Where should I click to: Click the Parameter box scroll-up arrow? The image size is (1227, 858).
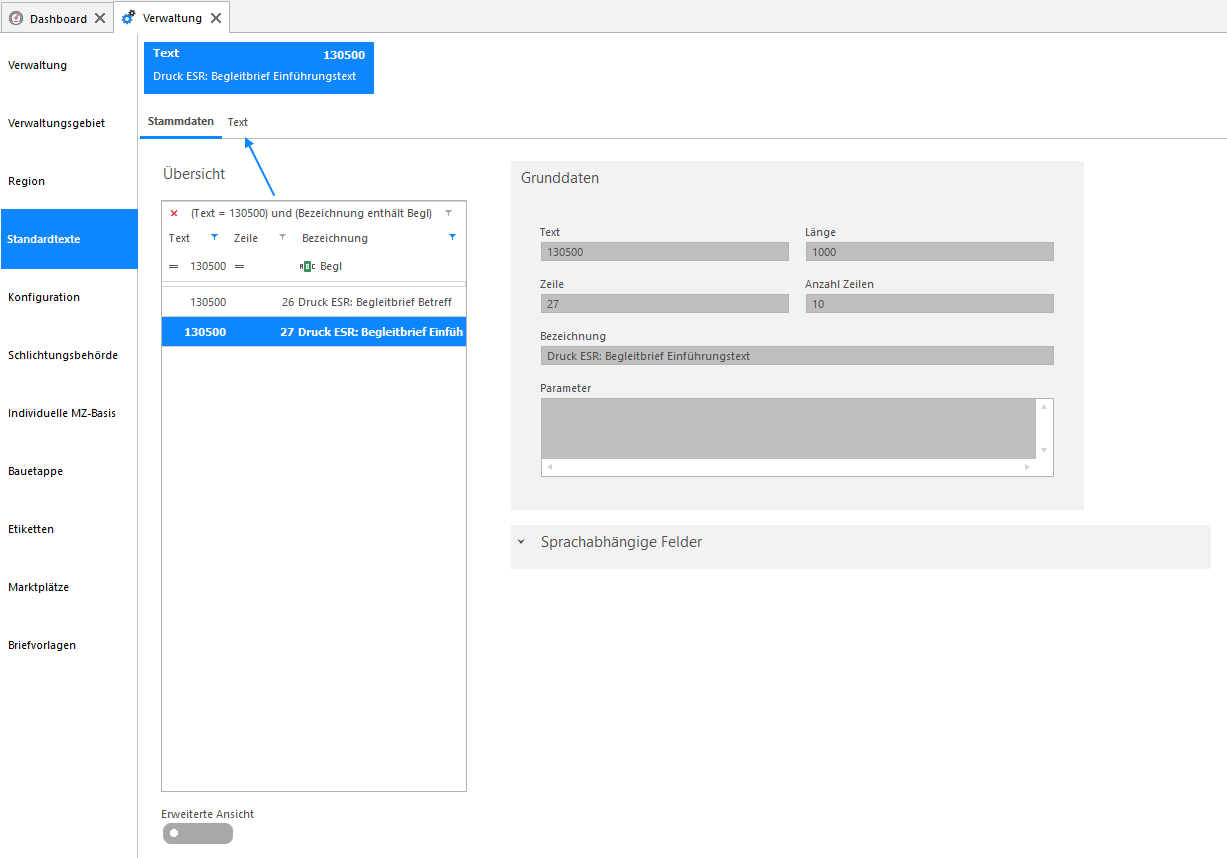point(1044,406)
